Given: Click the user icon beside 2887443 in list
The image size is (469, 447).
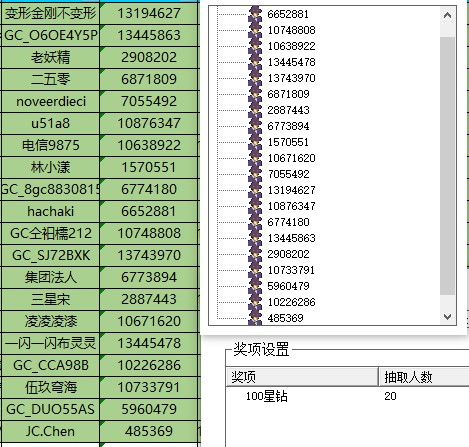Looking at the screenshot, I should [x=255, y=110].
